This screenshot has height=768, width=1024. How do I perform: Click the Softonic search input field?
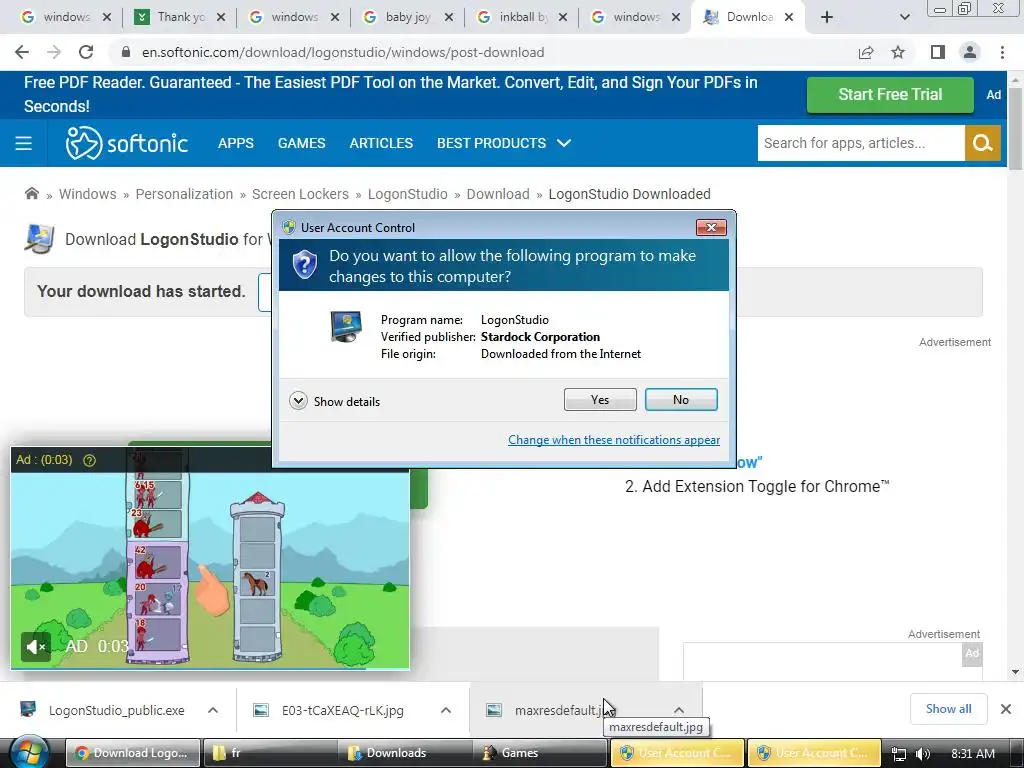(x=861, y=143)
